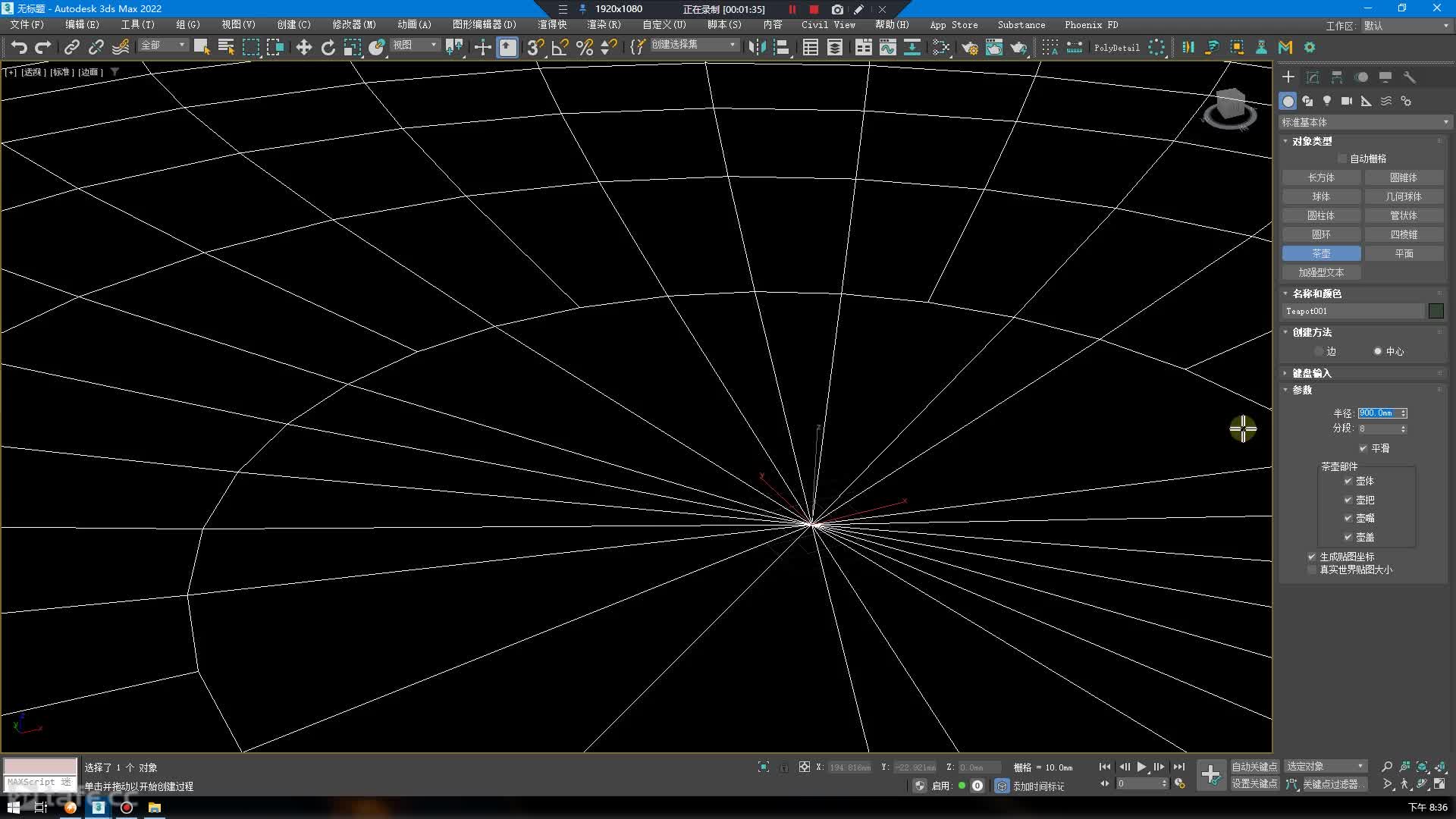
Task: Toggle the 生成贴图坐标 checkbox
Action: pos(1312,557)
